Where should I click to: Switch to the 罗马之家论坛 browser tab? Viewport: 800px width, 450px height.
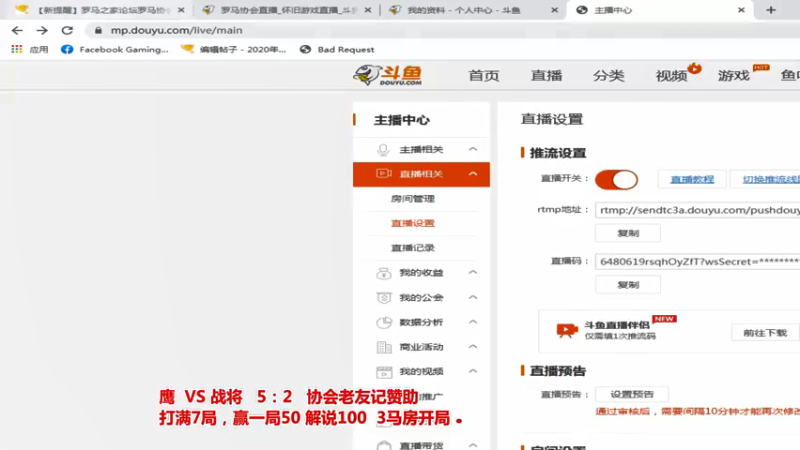pos(100,10)
